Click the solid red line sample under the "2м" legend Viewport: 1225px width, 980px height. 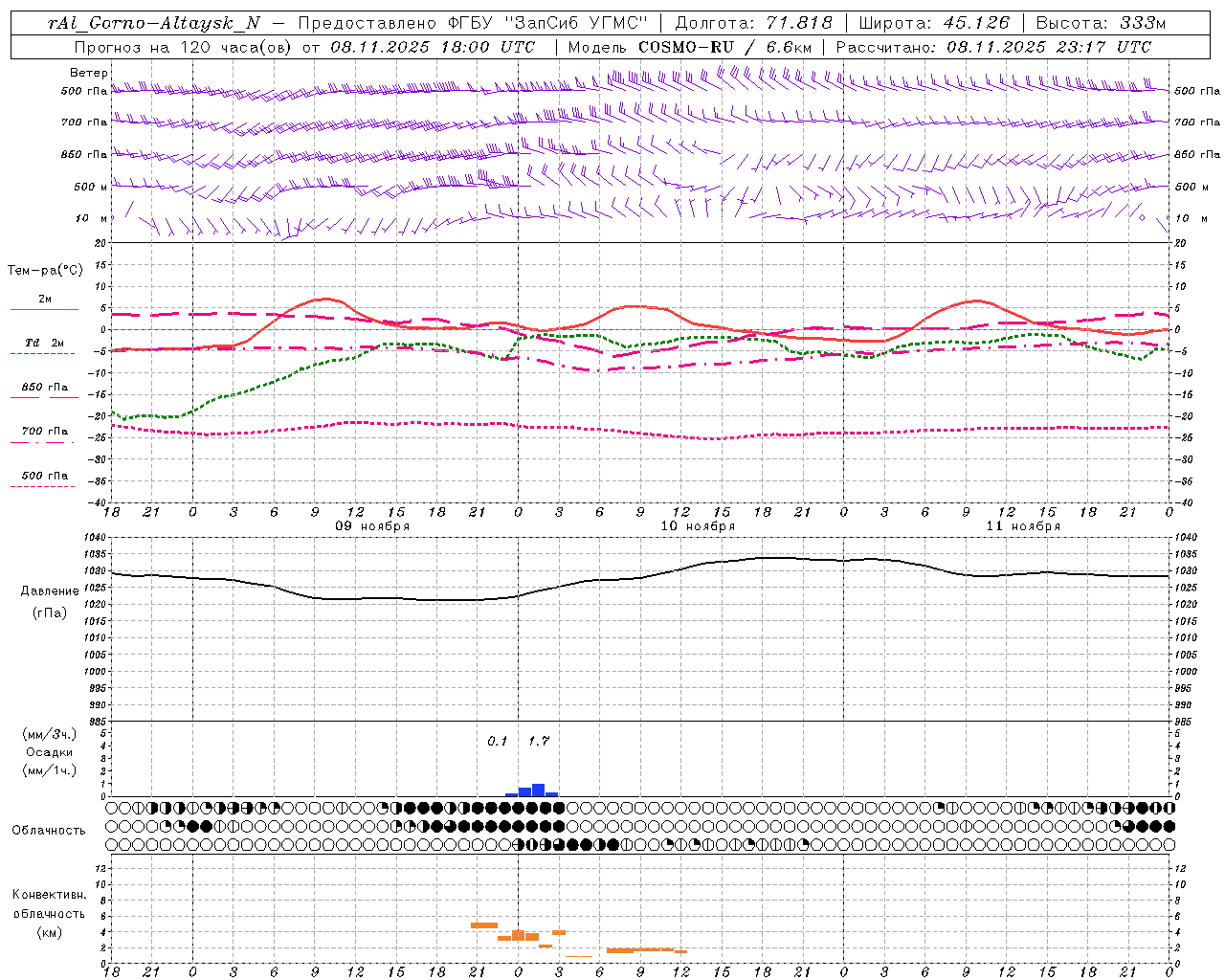point(44,309)
